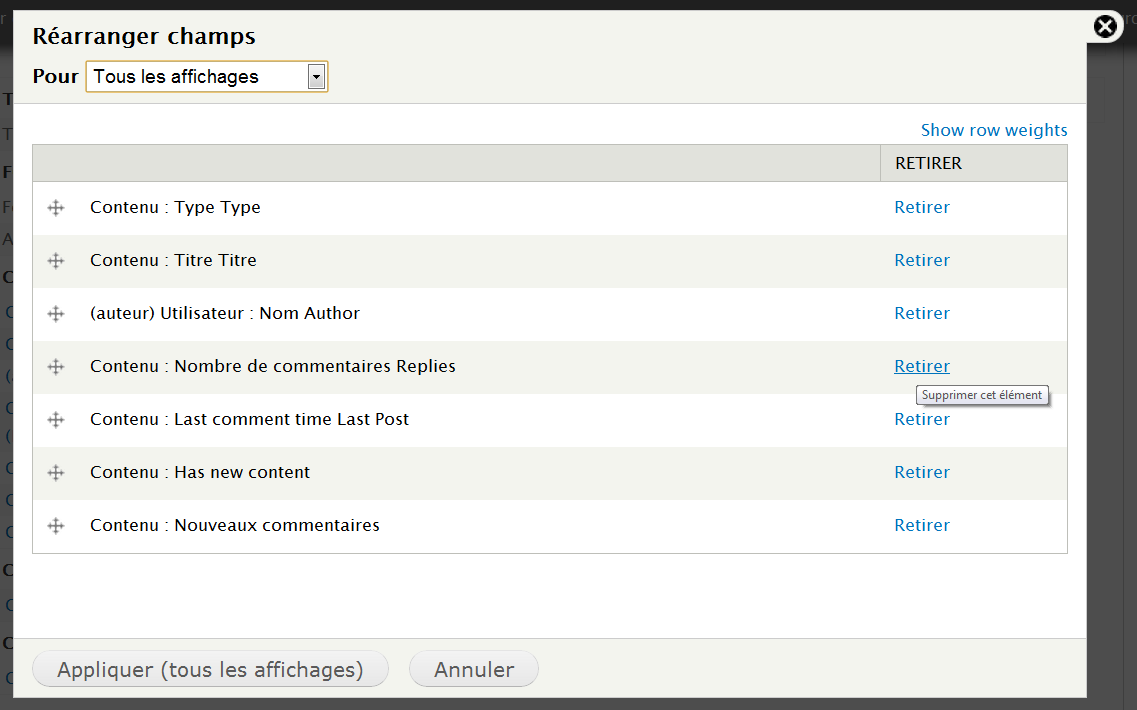Remove the Nombre de commentaires Replies field
Viewport: 1137px width, 710px height.
921,367
